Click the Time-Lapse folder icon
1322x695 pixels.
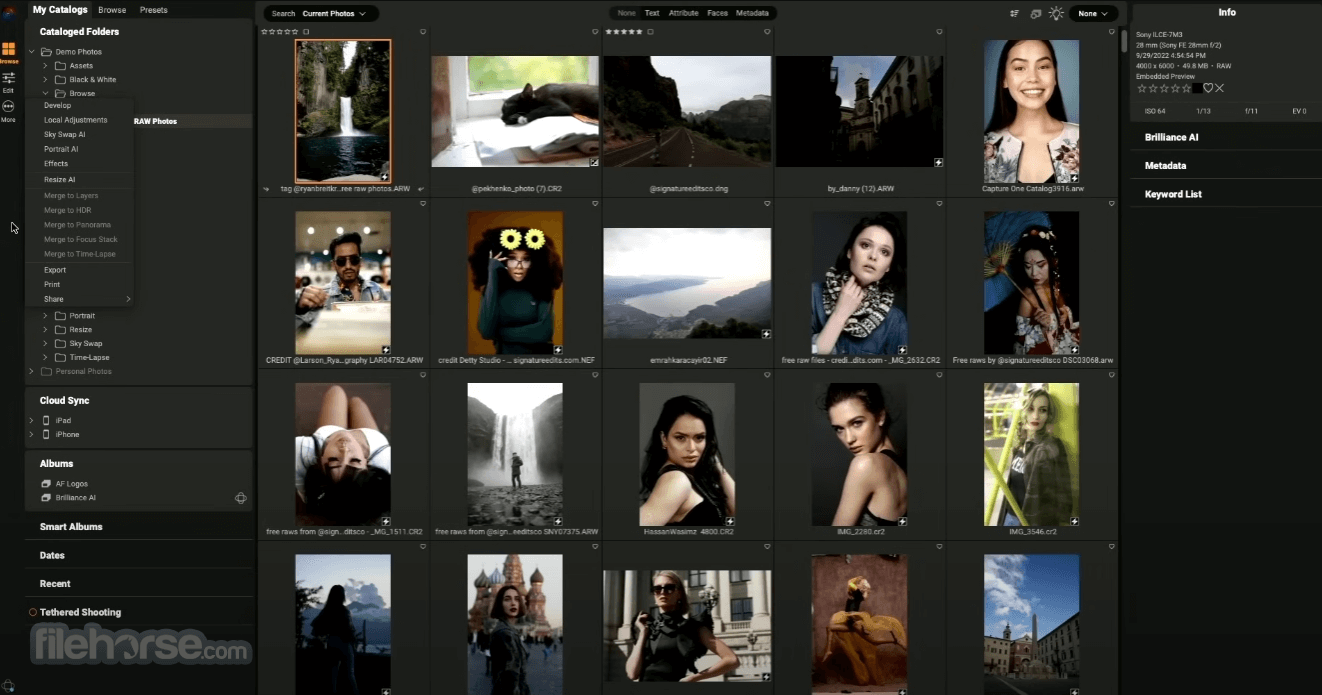(x=60, y=358)
